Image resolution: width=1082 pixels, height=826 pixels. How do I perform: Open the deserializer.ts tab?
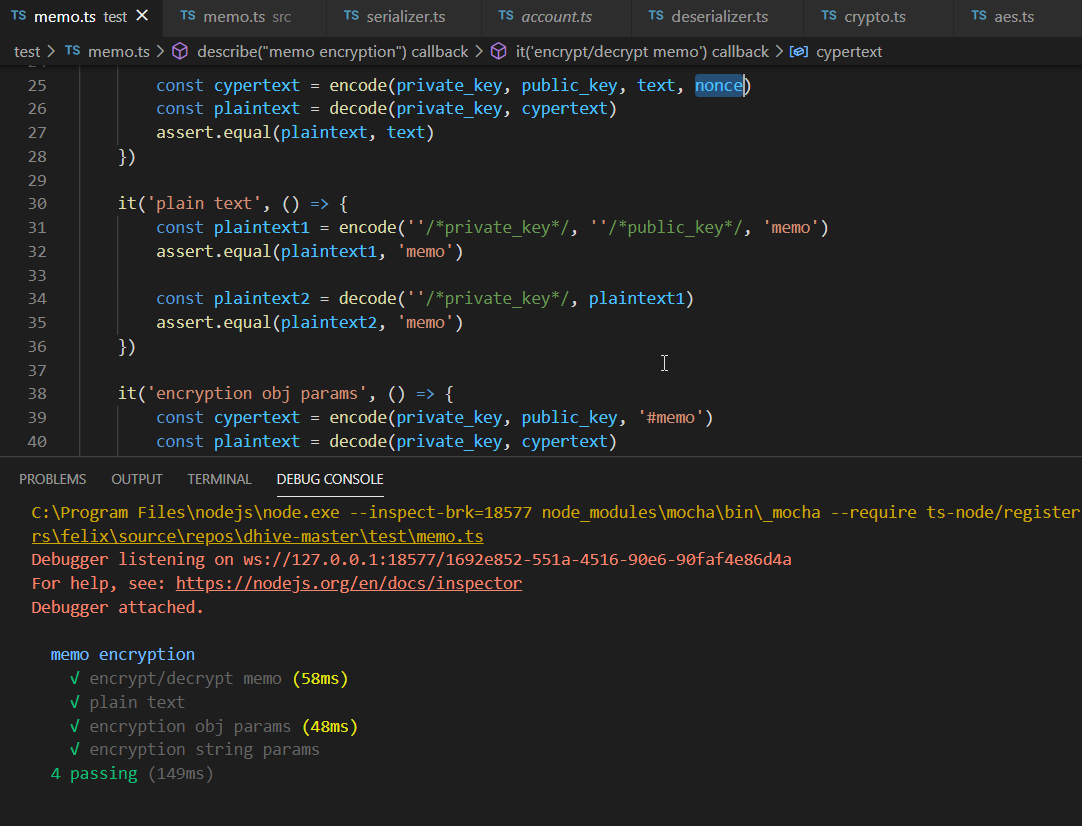pos(718,17)
